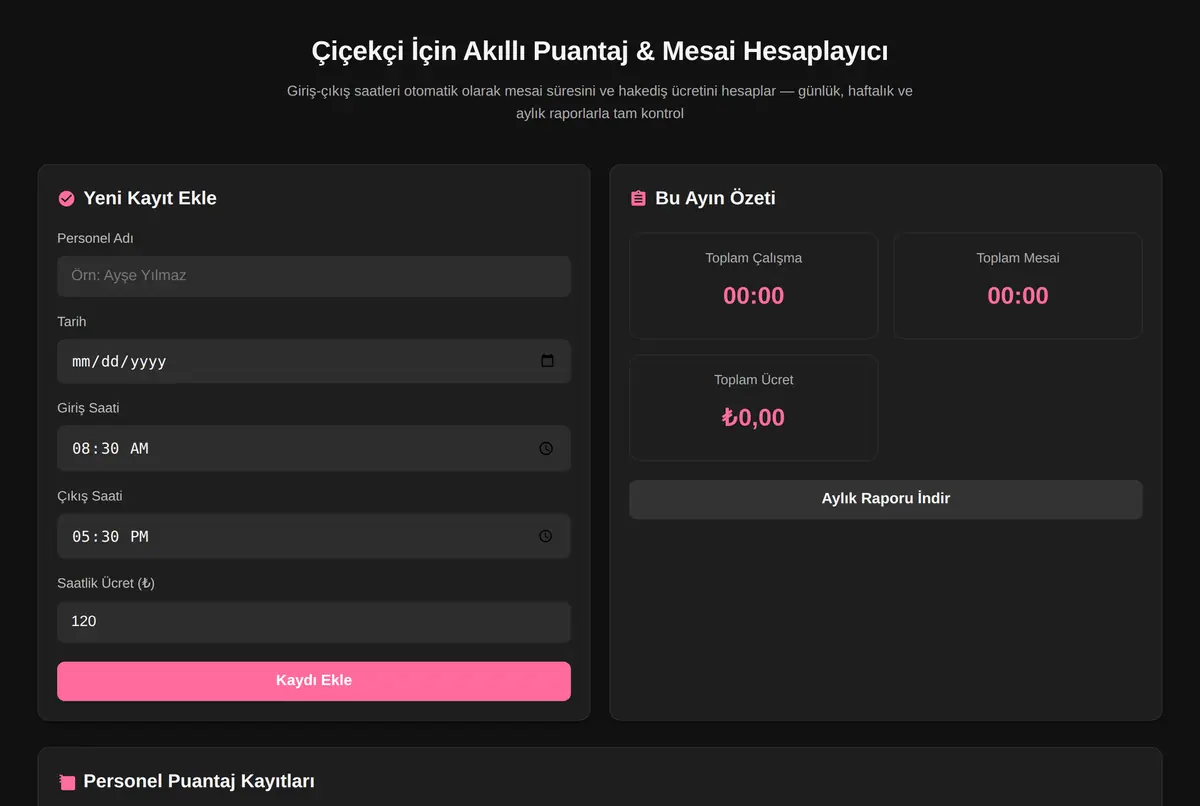Click the ₺0,00 total wage value

click(x=754, y=418)
